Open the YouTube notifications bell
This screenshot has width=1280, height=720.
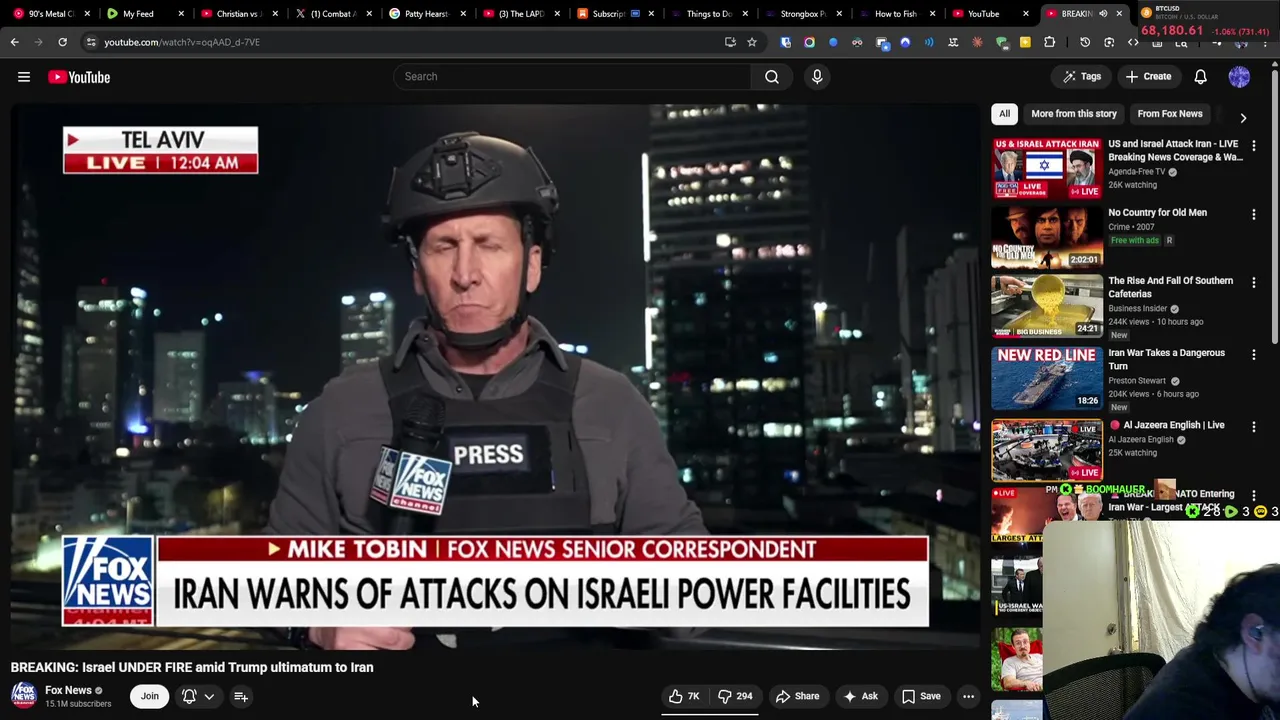(1201, 76)
